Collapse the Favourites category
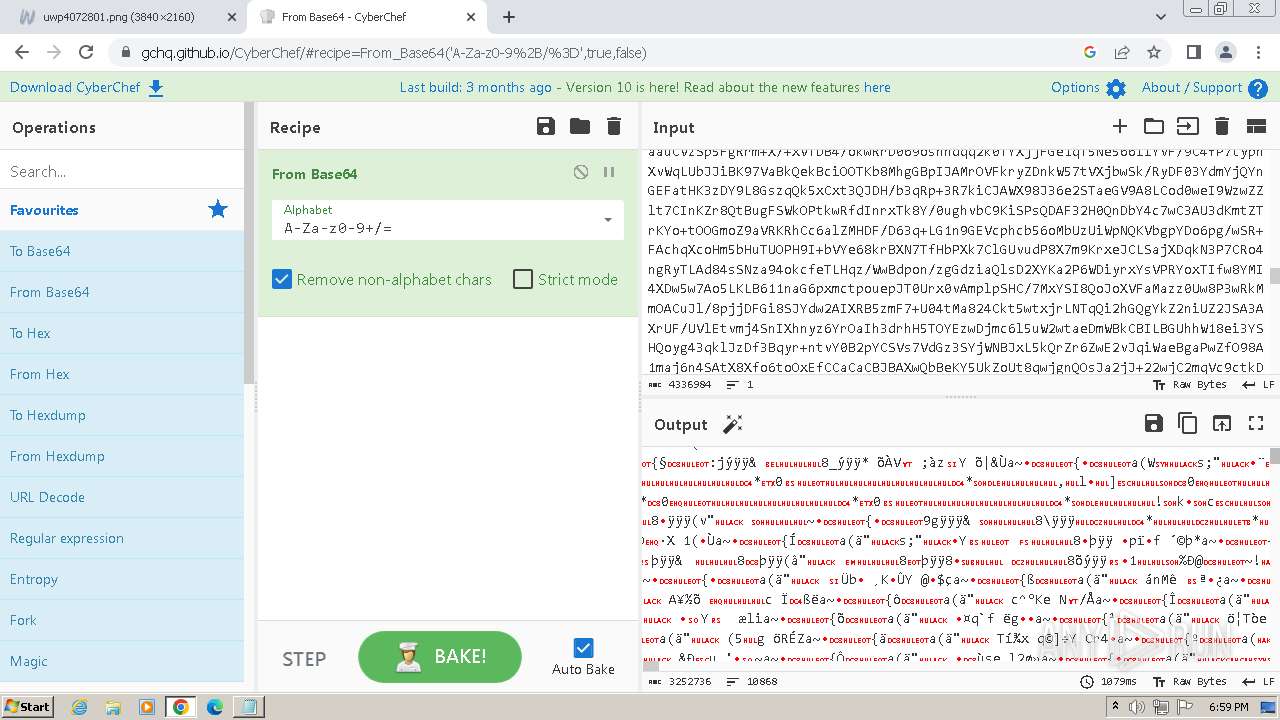This screenshot has width=1280, height=720. 122,210
